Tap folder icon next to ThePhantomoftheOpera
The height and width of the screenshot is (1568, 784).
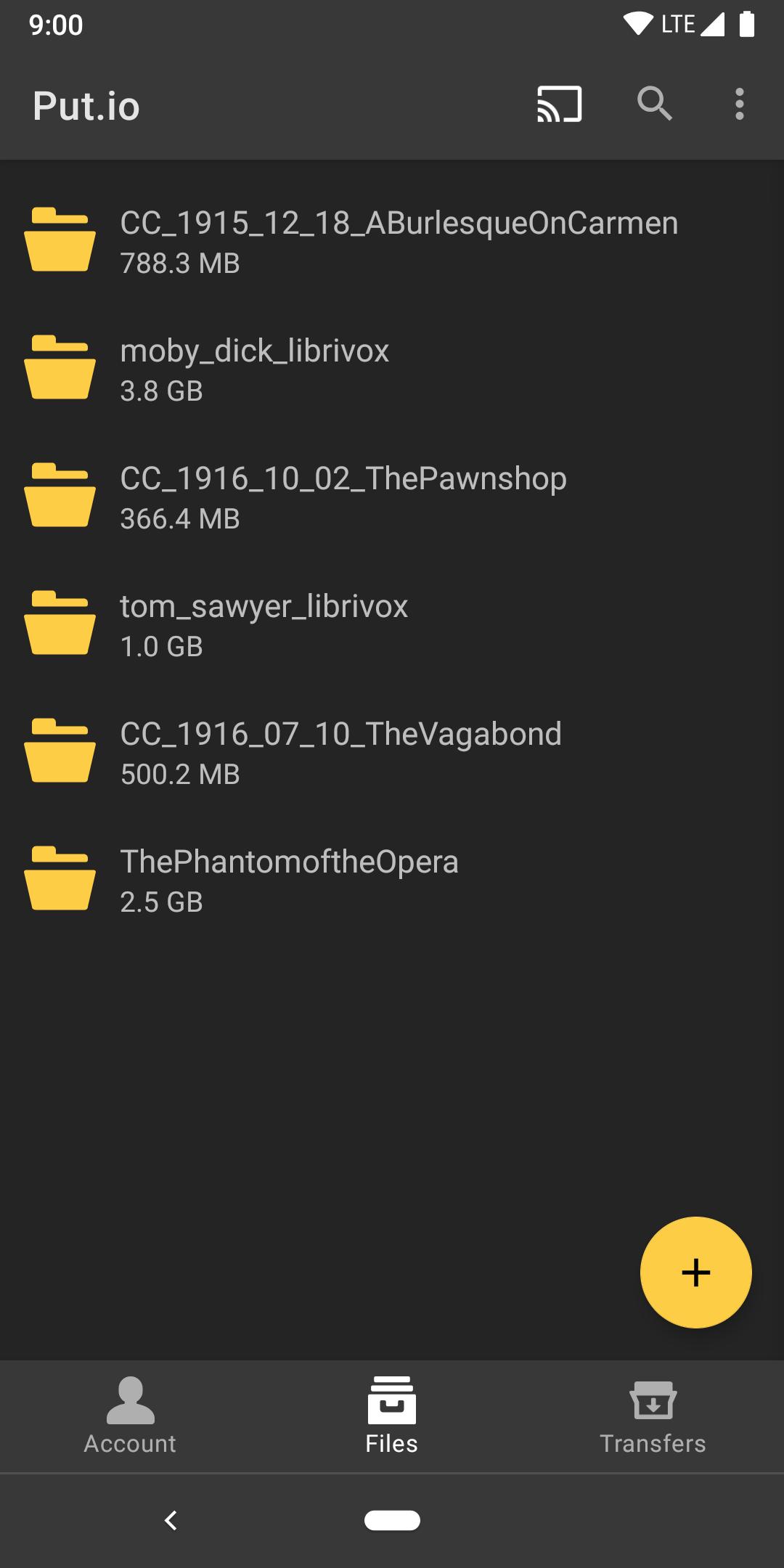(x=60, y=878)
